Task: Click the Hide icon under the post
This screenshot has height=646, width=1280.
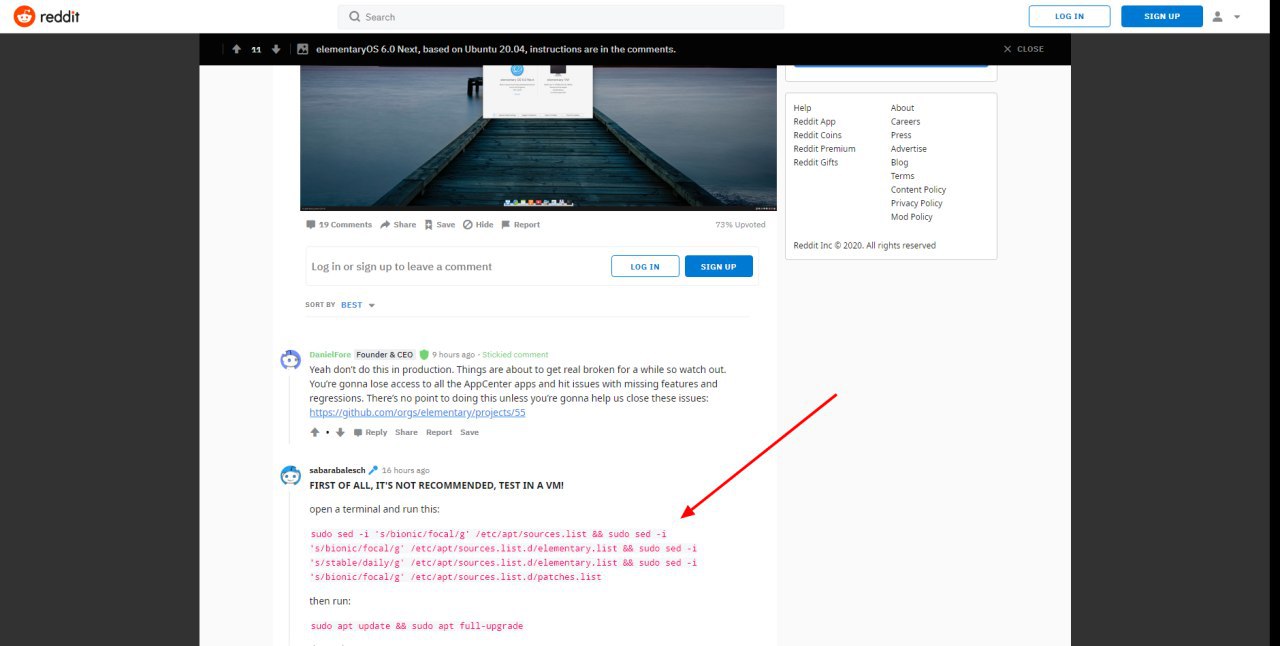Action: pos(467,225)
